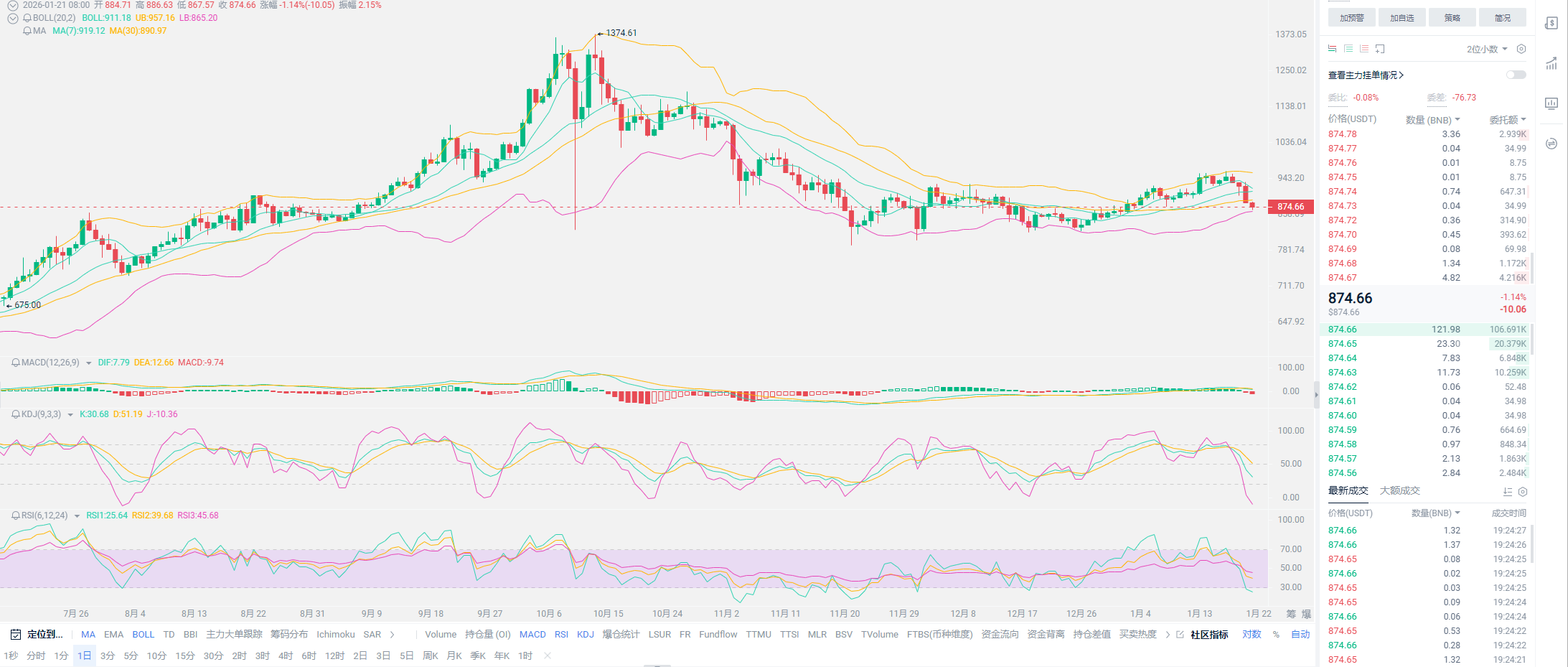Select the 4时 timeframe
This screenshot has height=667, width=1568.
286,656
